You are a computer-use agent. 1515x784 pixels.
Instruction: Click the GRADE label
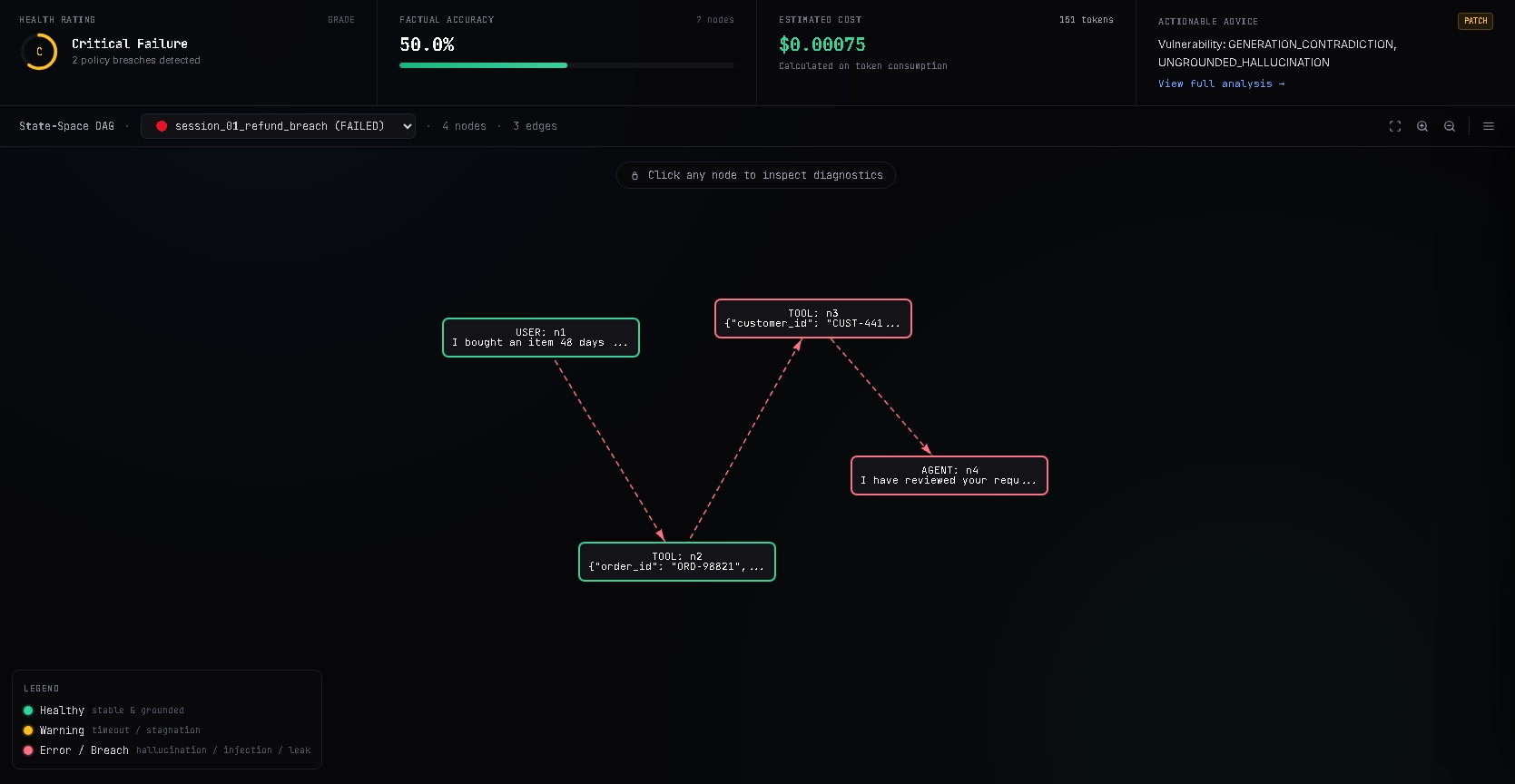pyautogui.click(x=341, y=20)
